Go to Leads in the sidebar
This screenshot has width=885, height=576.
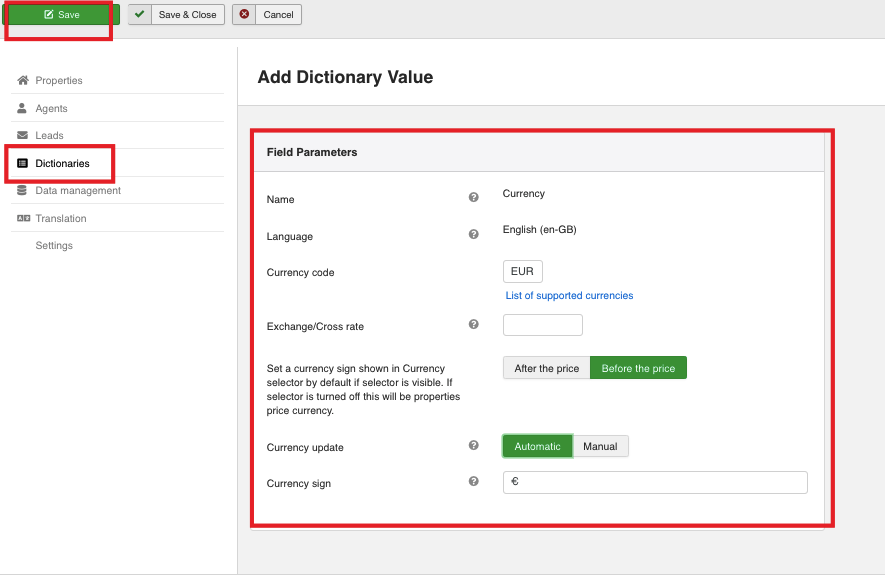tap(49, 135)
